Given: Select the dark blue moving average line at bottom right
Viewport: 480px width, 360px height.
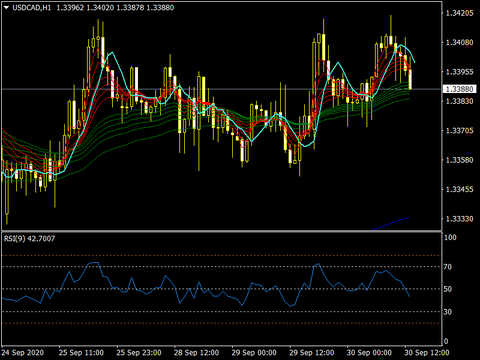Looking at the screenshot, I should (390, 224).
